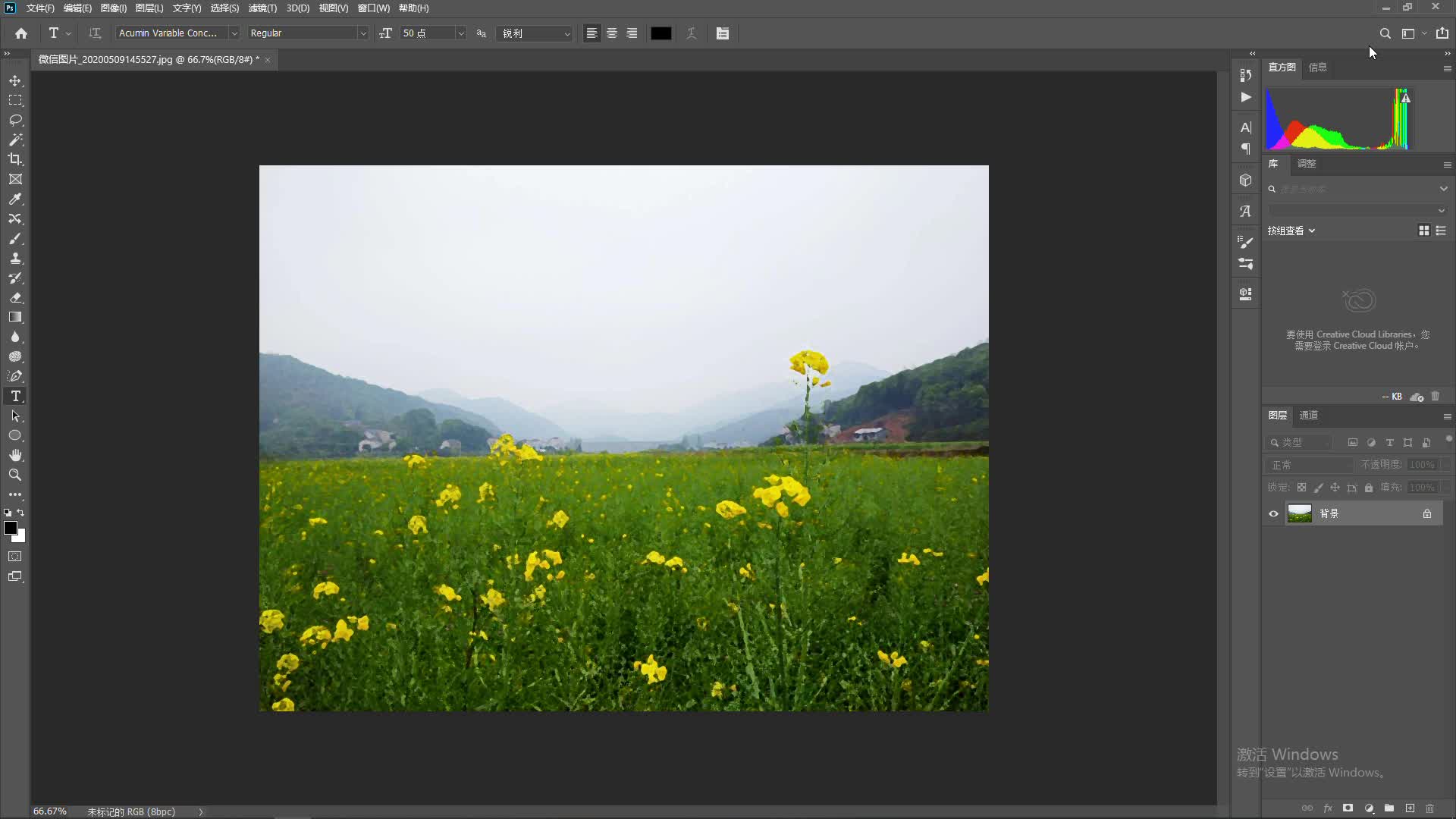Select the Crop tool

pos(15,159)
